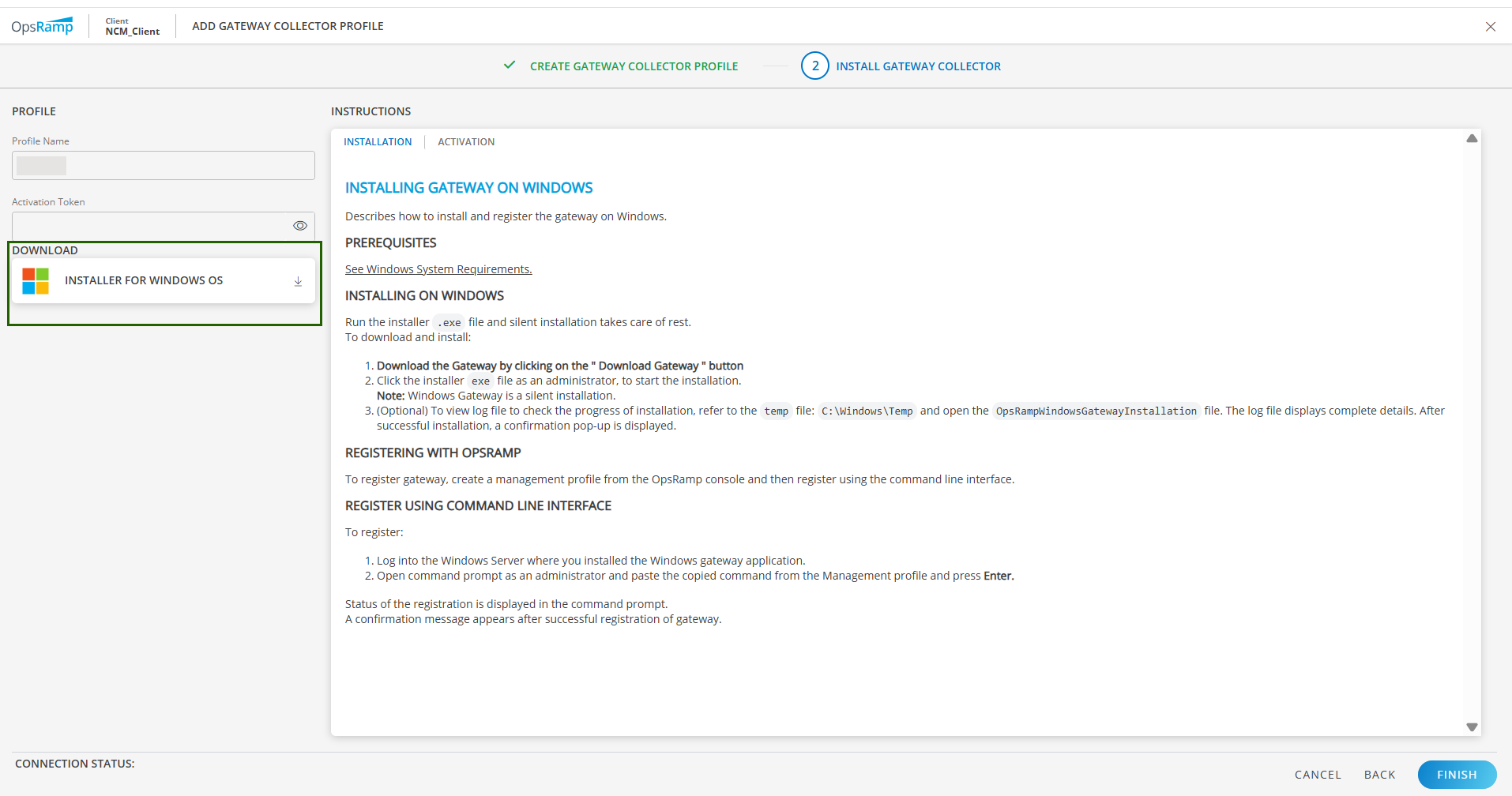This screenshot has width=1512, height=796.
Task: Open the Windows System Requirements link
Action: (x=438, y=269)
